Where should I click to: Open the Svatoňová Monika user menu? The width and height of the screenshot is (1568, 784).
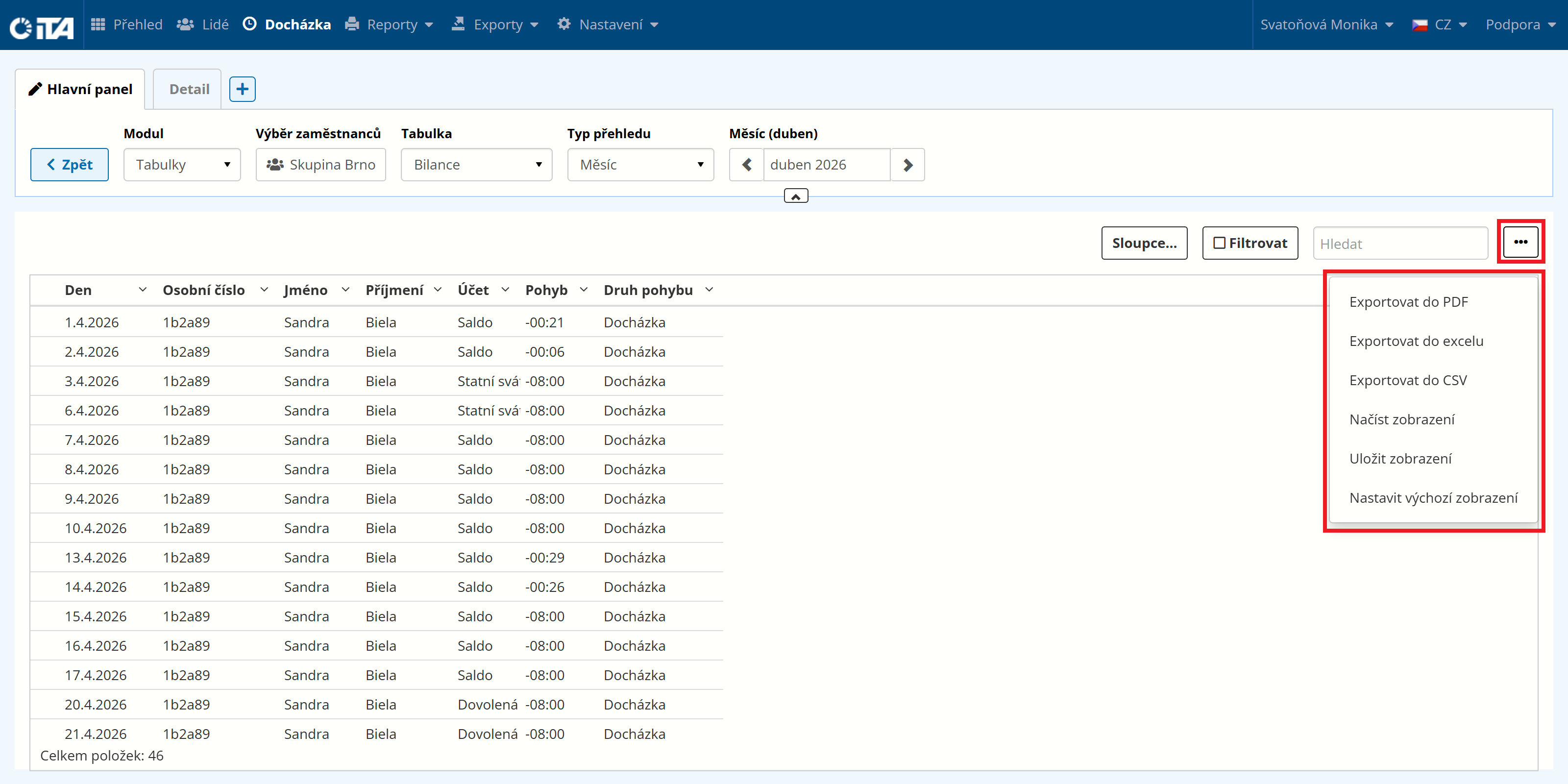pos(1327,24)
